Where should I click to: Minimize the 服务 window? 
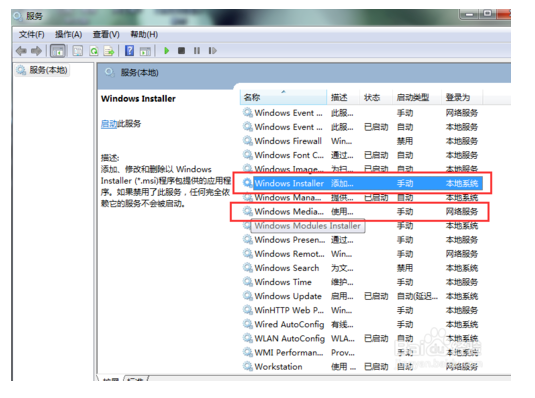(470, 14)
